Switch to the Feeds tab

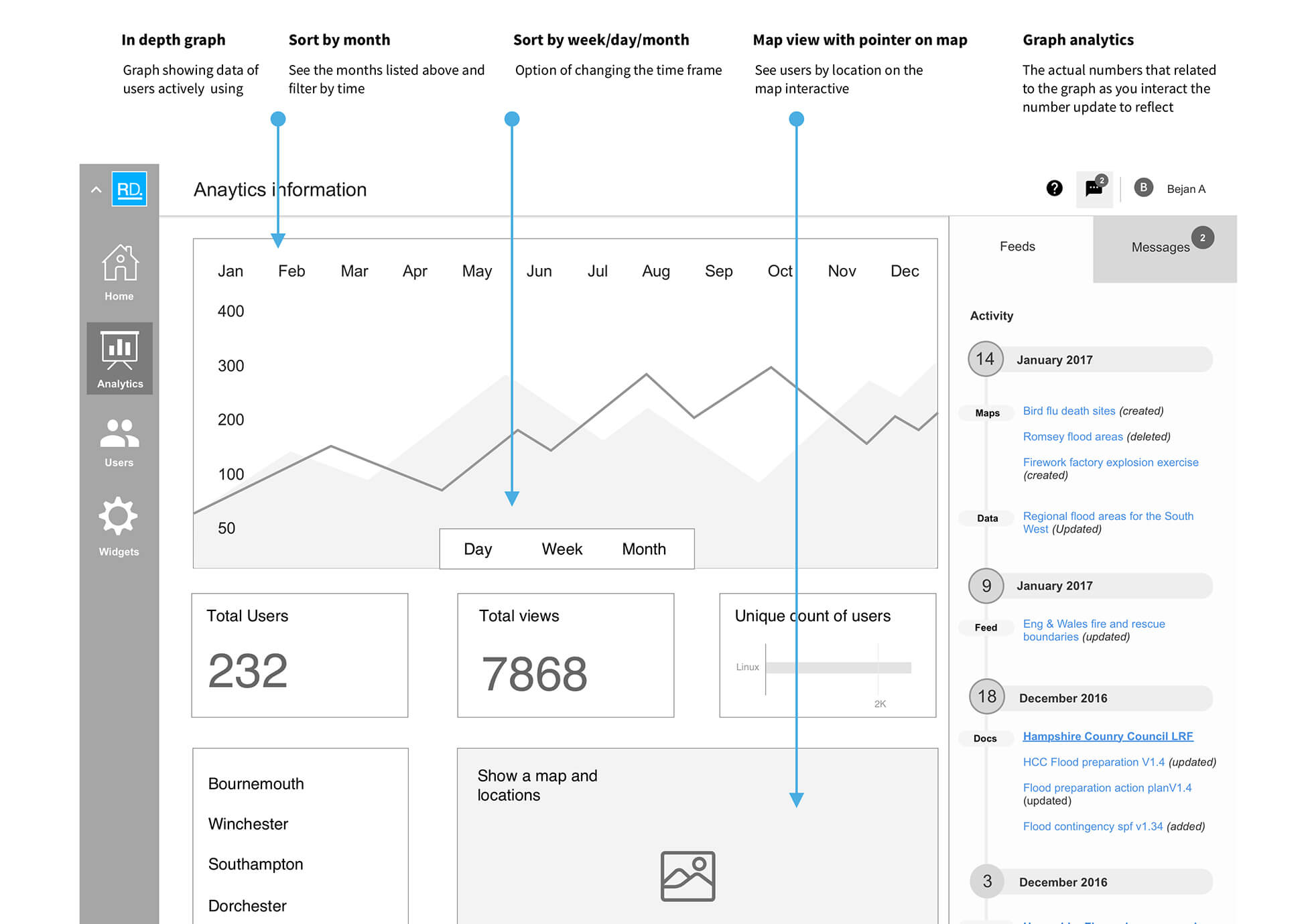(x=1017, y=247)
